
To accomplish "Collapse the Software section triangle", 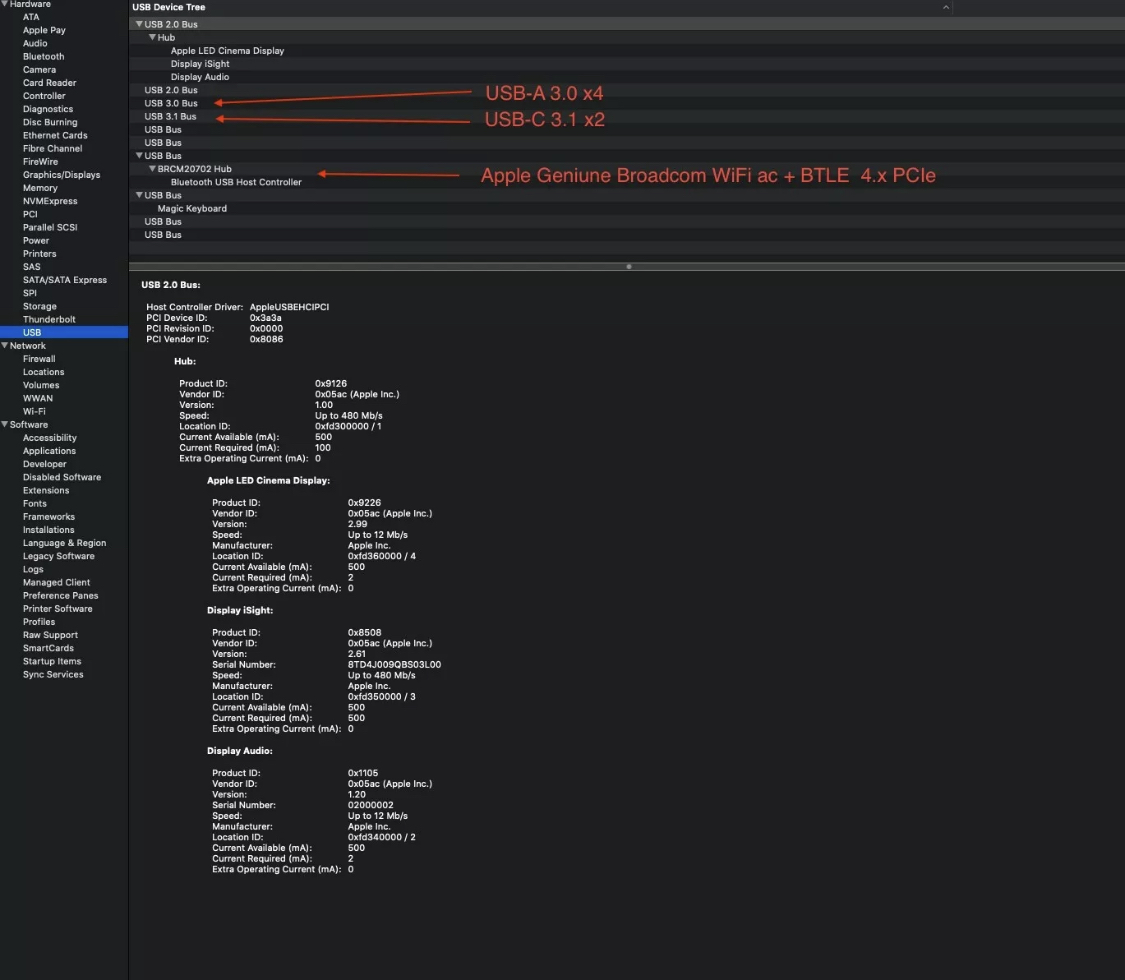I will 4,424.
